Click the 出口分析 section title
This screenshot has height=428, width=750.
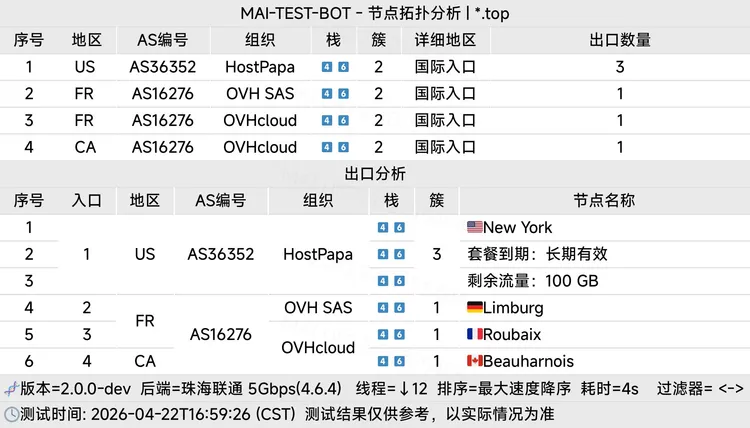pos(375,174)
